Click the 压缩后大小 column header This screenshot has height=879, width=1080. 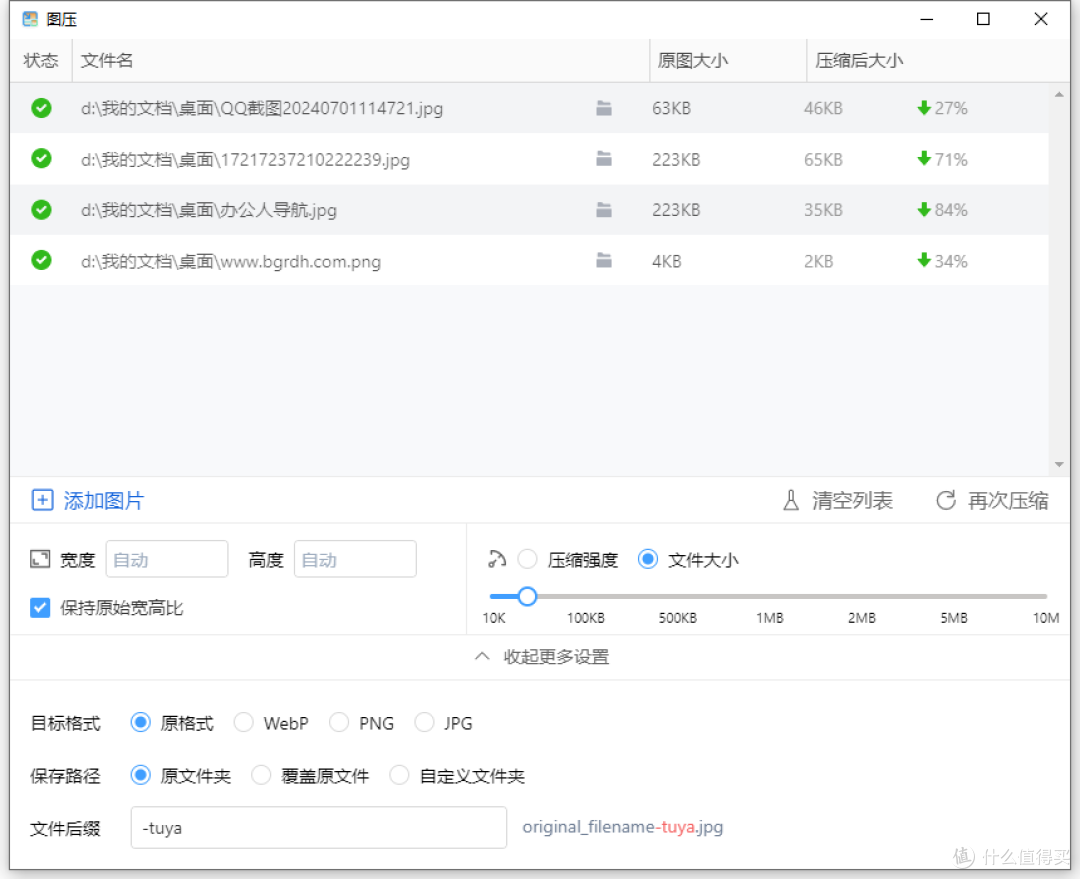[859, 61]
